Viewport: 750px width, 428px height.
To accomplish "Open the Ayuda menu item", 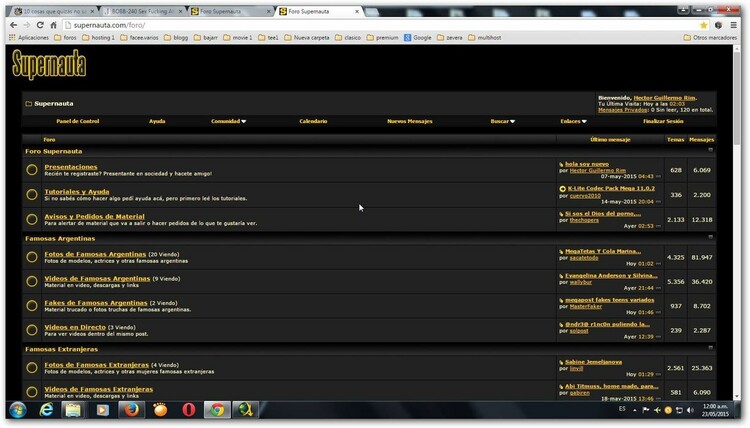I will [157, 121].
